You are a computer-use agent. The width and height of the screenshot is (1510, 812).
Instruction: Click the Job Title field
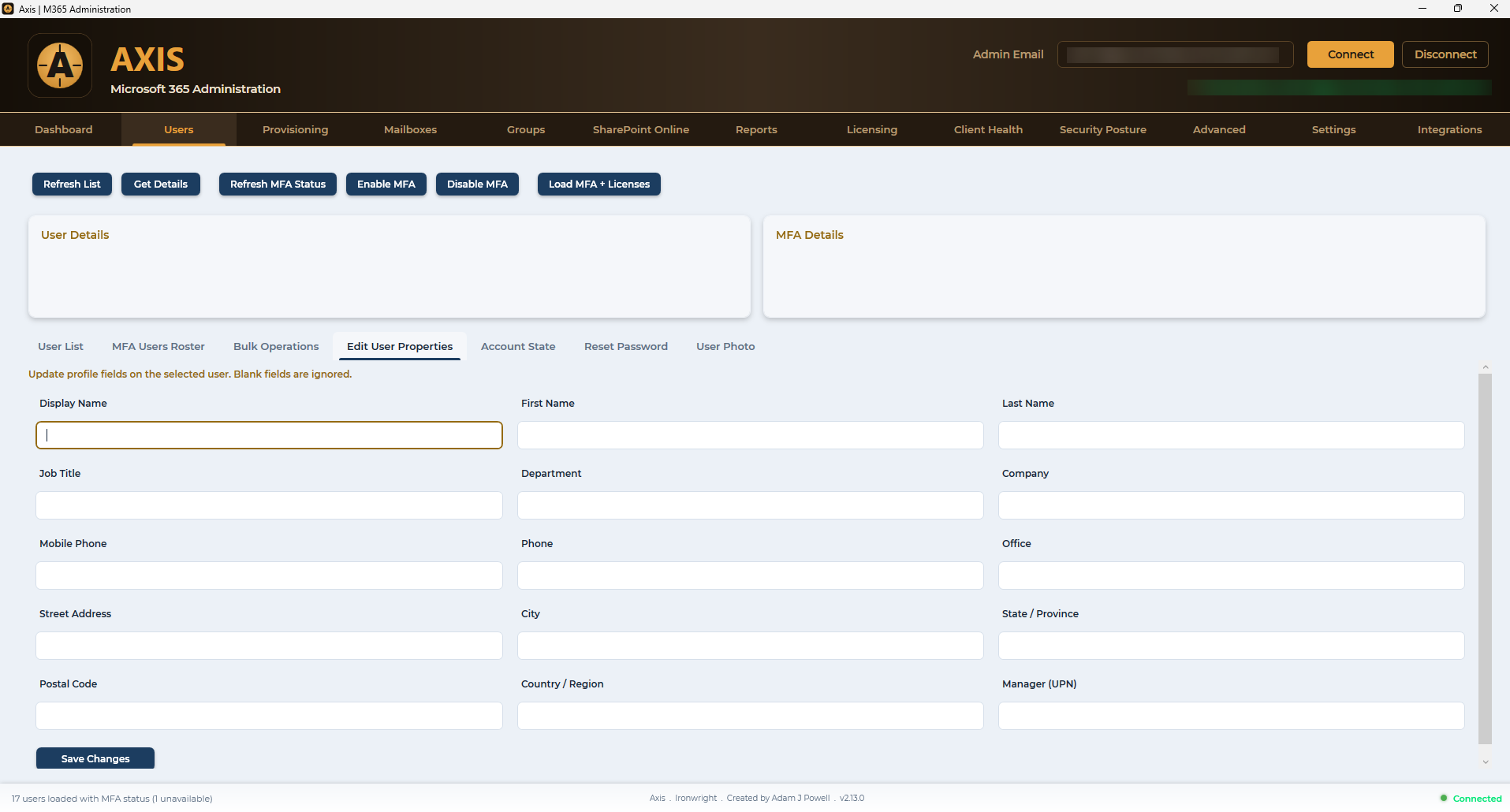click(269, 505)
